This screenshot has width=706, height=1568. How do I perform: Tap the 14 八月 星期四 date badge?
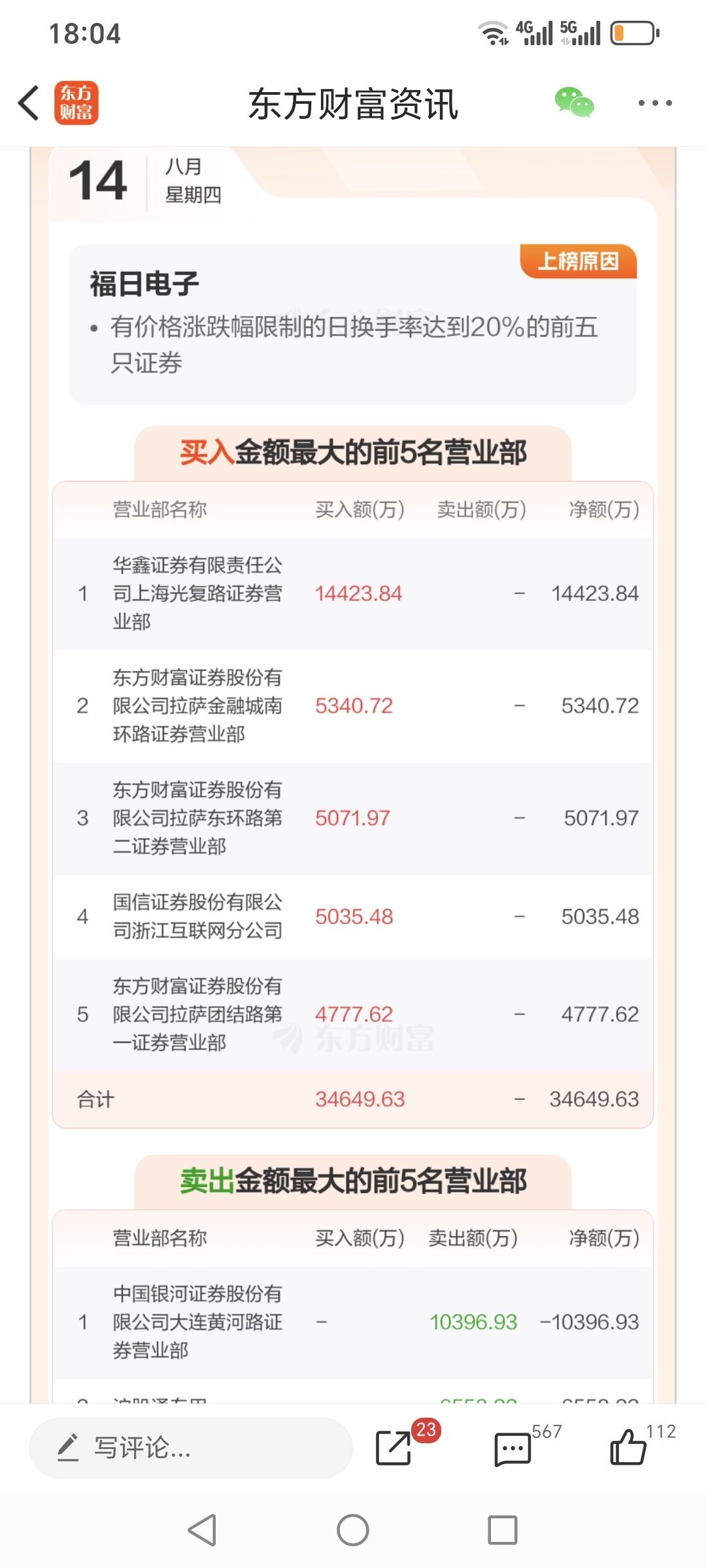tap(145, 180)
